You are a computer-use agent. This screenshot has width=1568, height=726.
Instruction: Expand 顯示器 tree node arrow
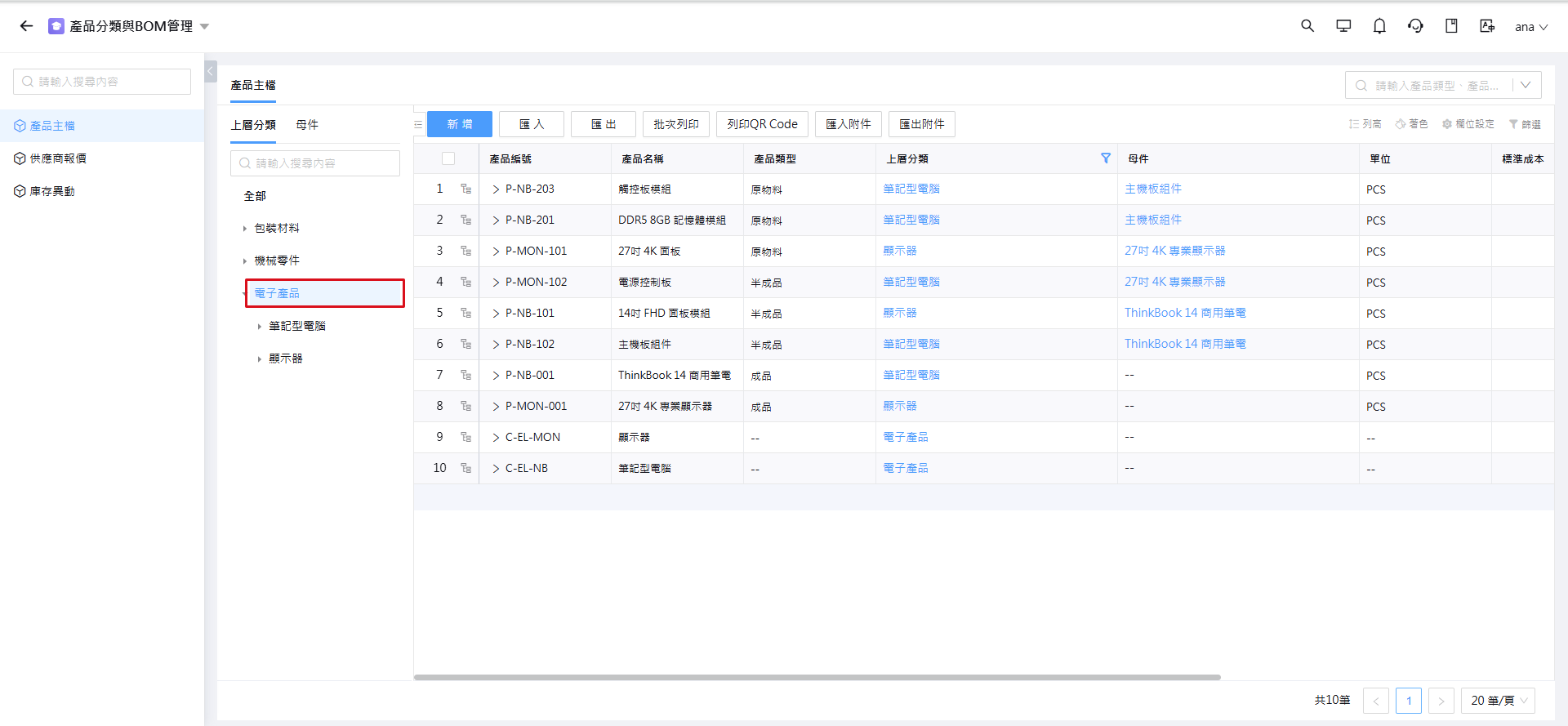259,359
